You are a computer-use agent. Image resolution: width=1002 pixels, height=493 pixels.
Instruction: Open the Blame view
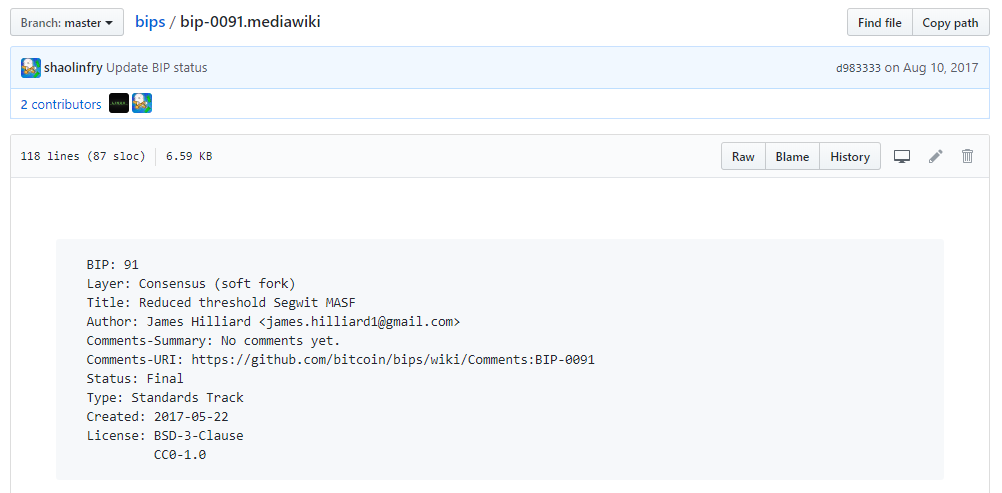(x=792, y=156)
